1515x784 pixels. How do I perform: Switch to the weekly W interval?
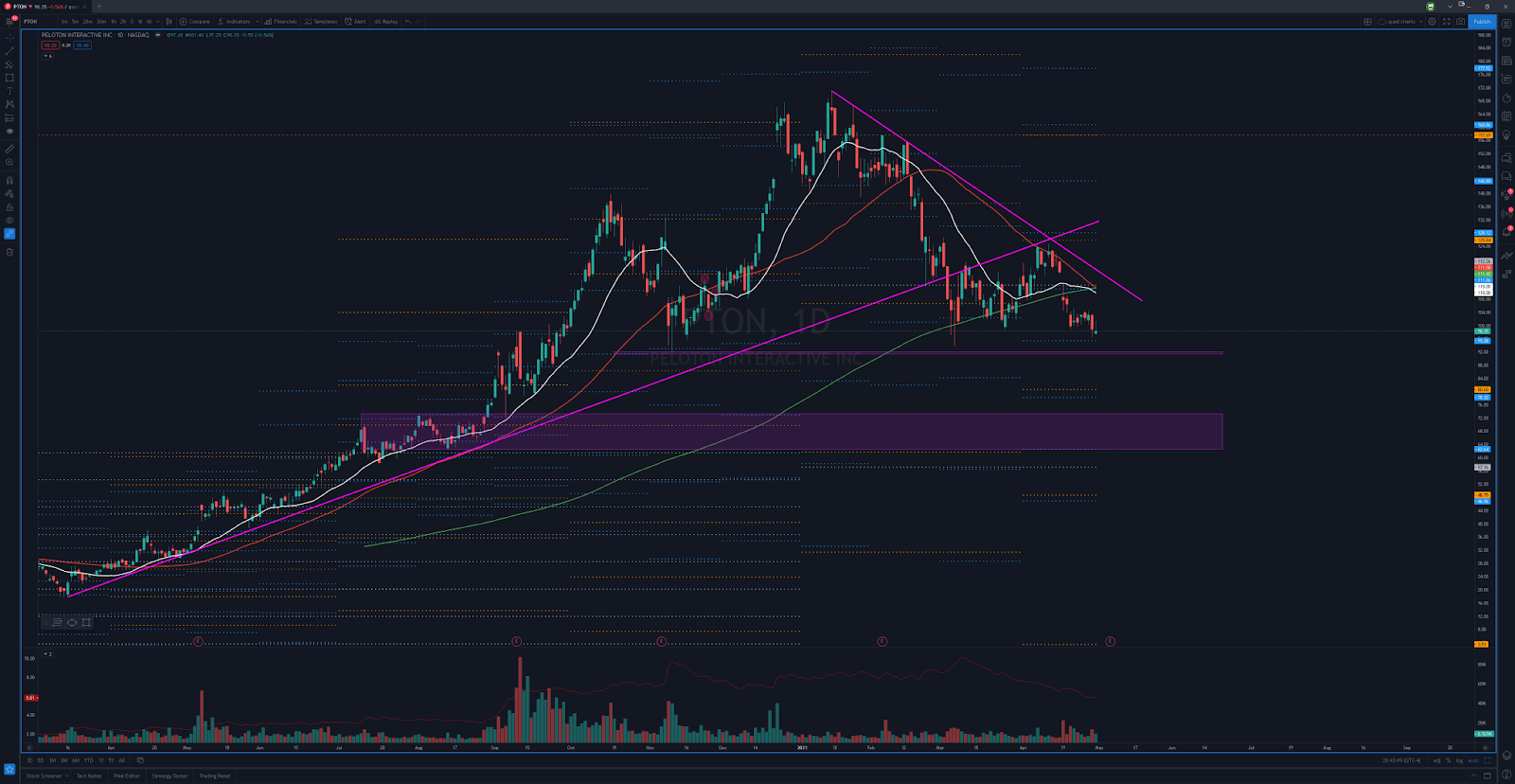(140, 22)
